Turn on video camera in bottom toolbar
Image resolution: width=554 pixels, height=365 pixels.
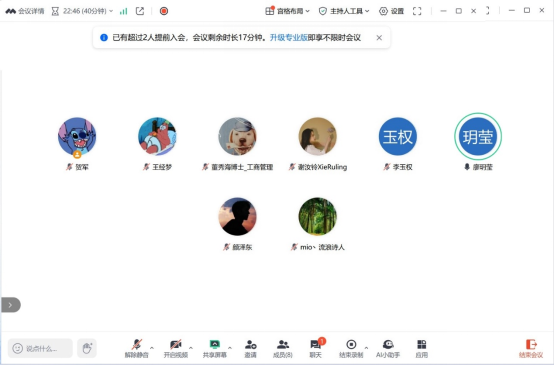(176, 348)
